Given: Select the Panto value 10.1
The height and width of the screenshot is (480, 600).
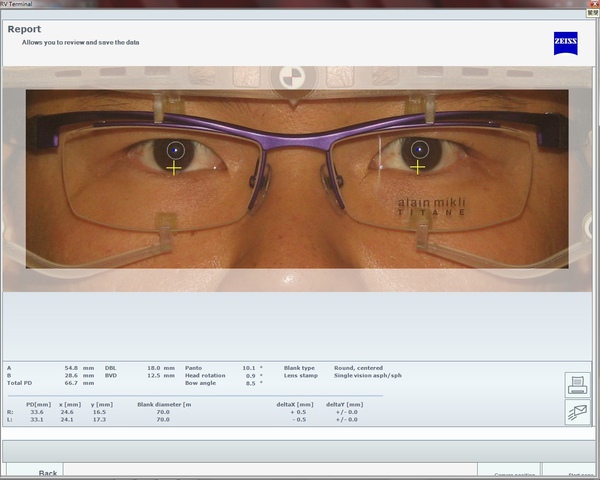Looking at the screenshot, I should click(249, 368).
